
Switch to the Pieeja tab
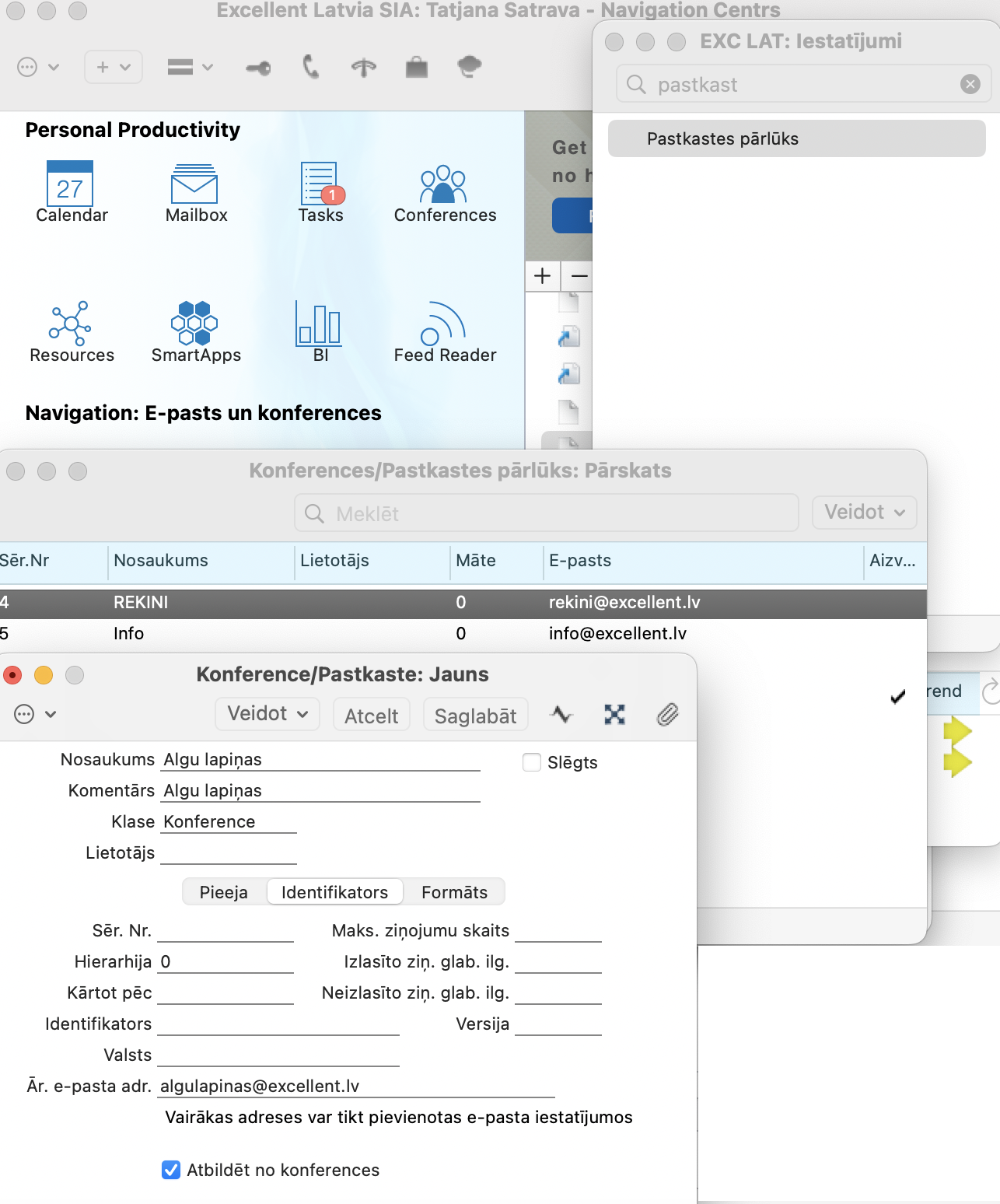224,892
